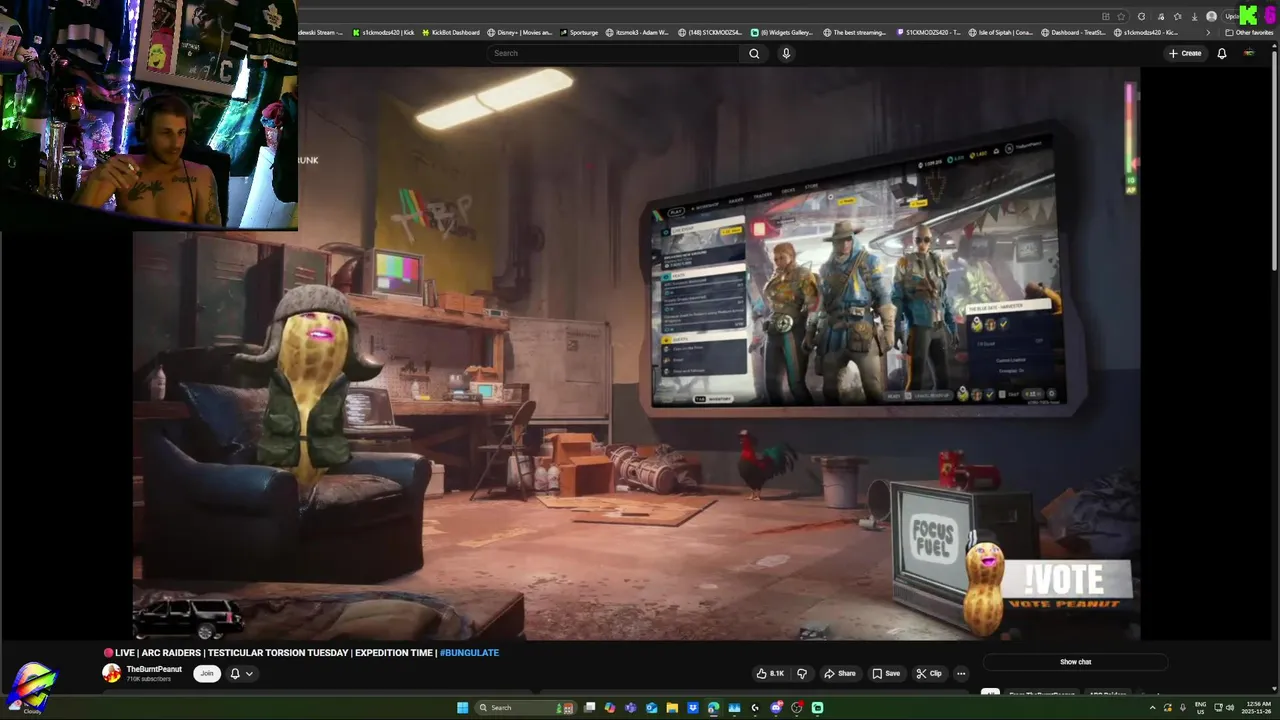1280x720 pixels.
Task: Open Copilot from taskbar
Action: [610, 708]
